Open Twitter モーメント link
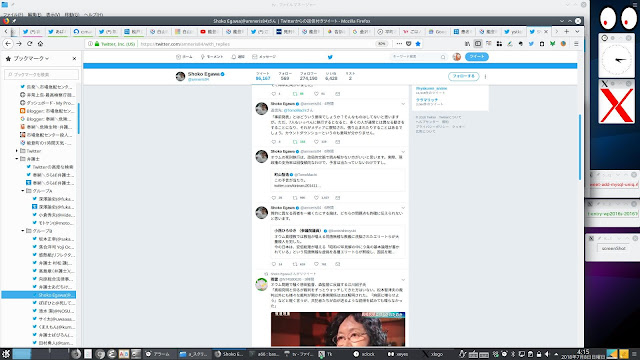This screenshot has height=360, width=640. [212, 57]
